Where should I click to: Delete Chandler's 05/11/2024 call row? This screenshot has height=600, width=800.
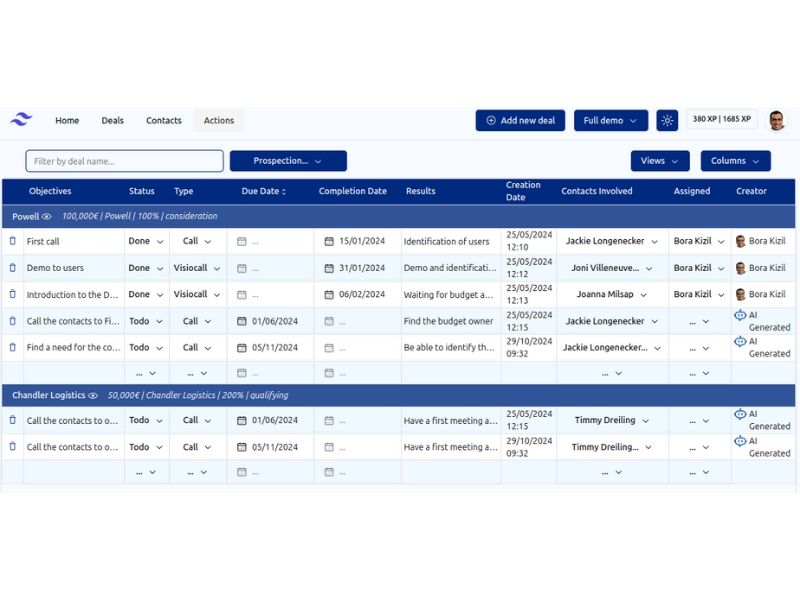(x=13, y=446)
